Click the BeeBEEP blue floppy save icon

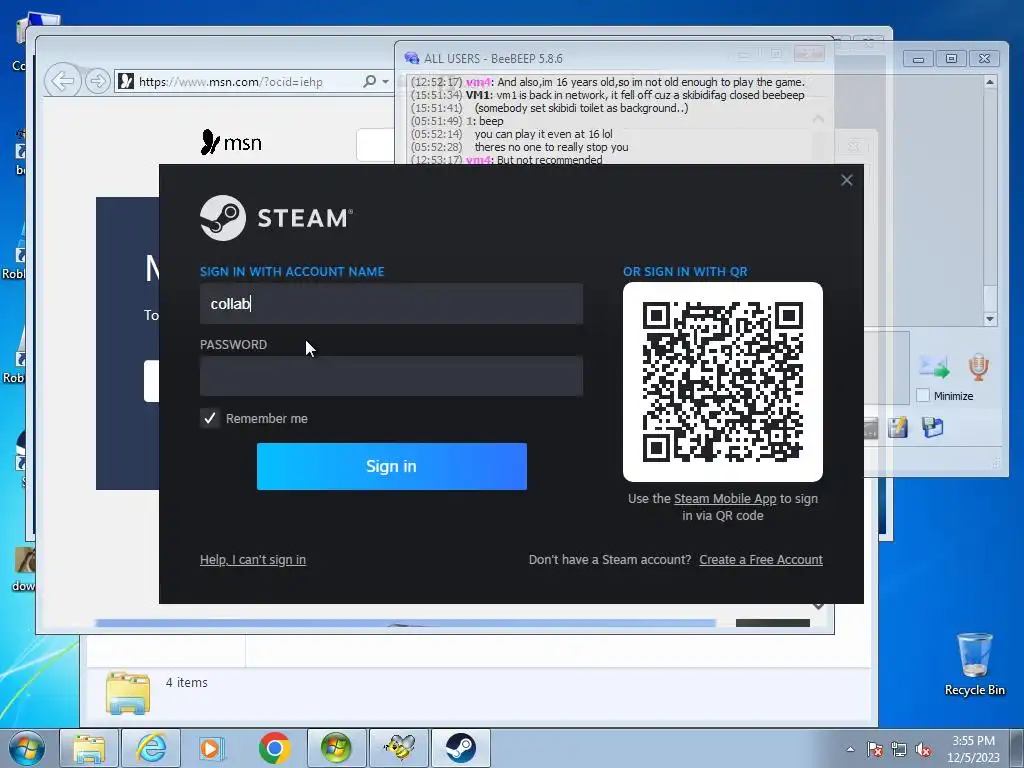pyautogui.click(x=933, y=428)
